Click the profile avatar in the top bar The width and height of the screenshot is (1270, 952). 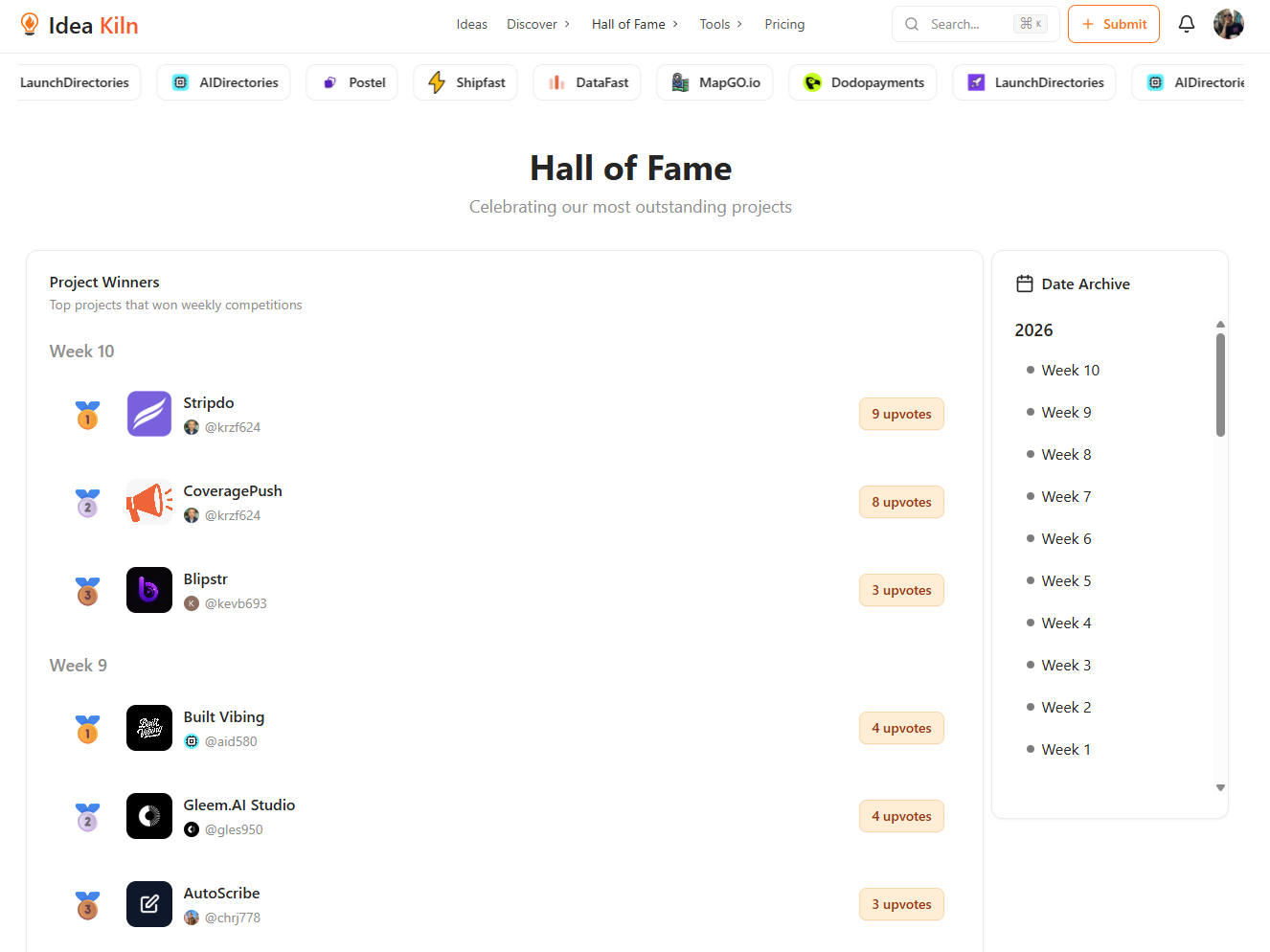(x=1228, y=24)
